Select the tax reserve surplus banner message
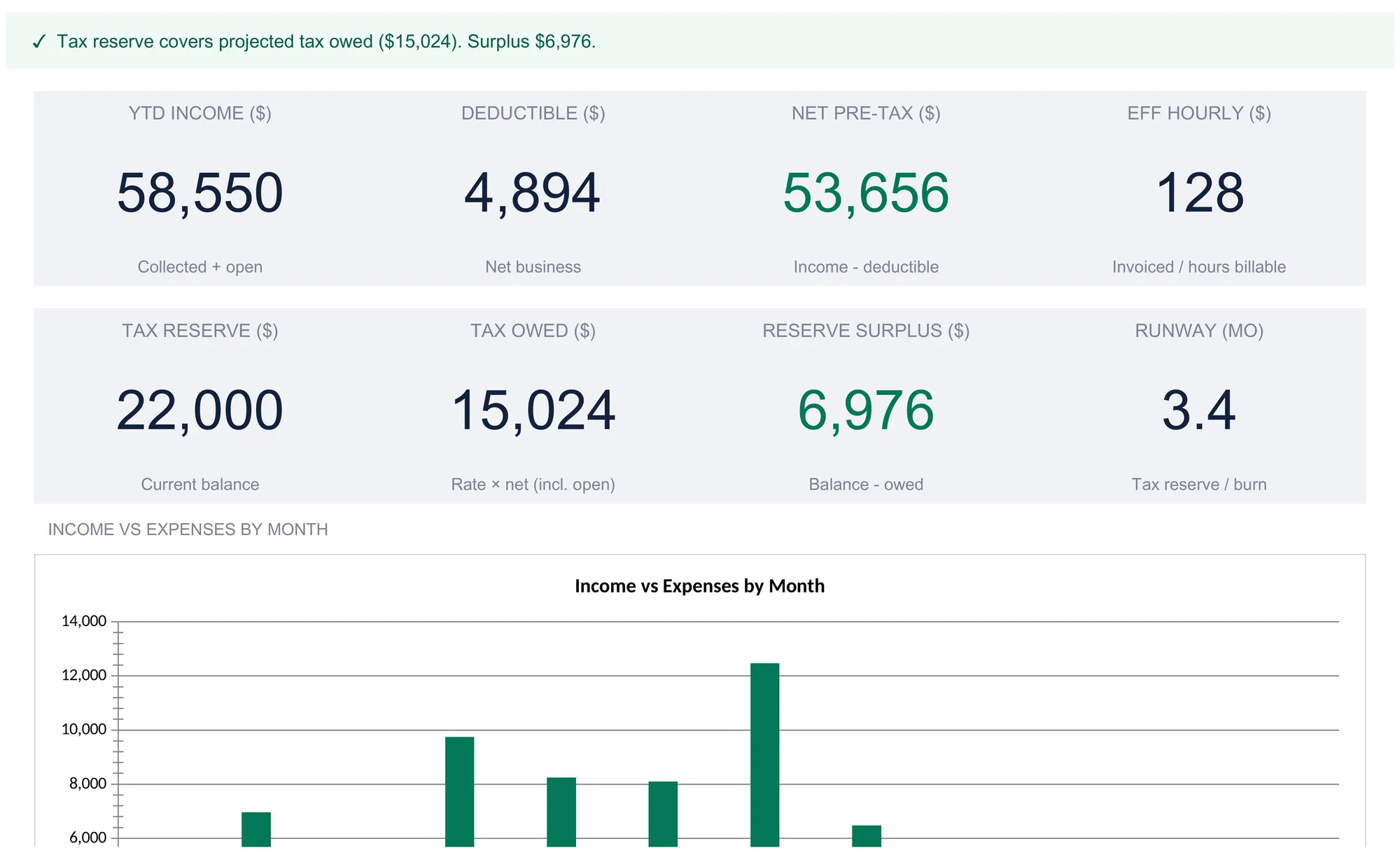The width and height of the screenshot is (1400, 853). 326,41
